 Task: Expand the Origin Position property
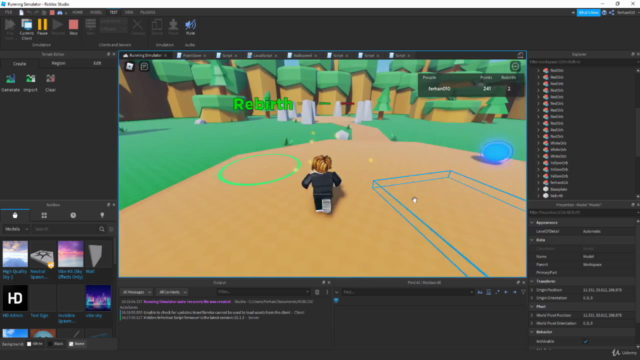tap(532, 290)
